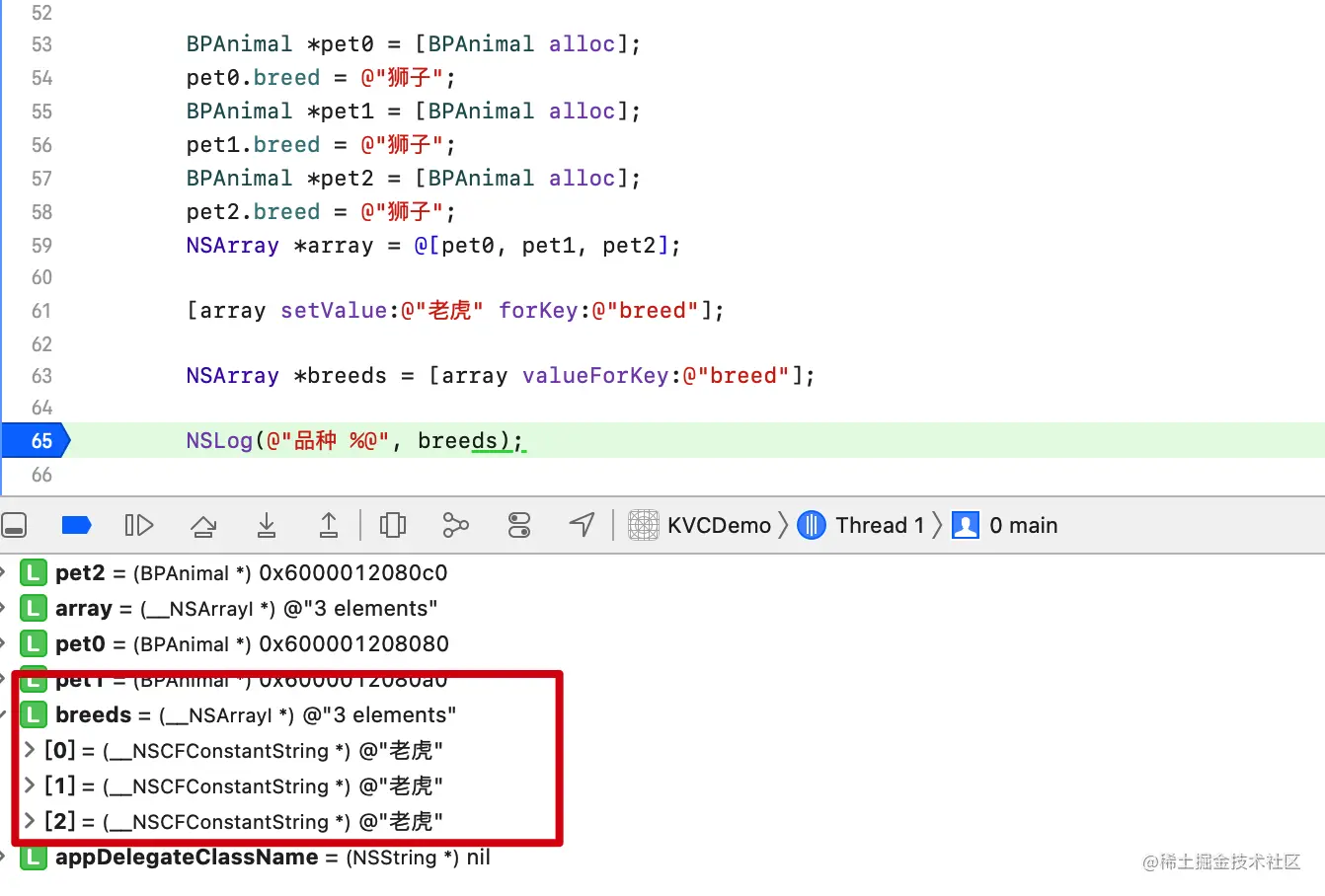The width and height of the screenshot is (1325, 896).
Task: Select the Continue program execution button
Action: [x=139, y=525]
